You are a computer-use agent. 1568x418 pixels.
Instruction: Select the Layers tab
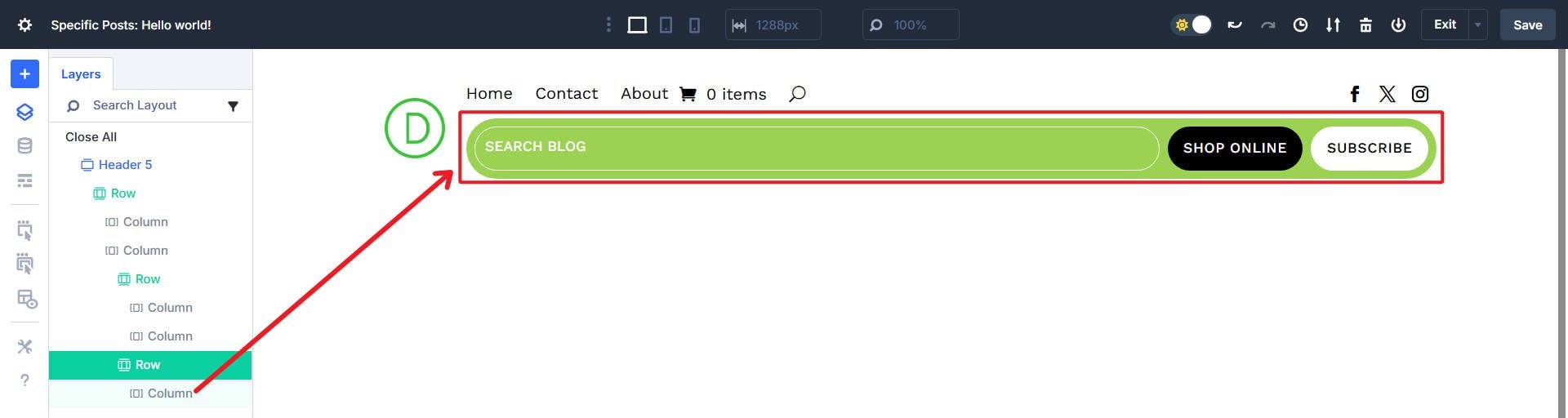click(81, 74)
